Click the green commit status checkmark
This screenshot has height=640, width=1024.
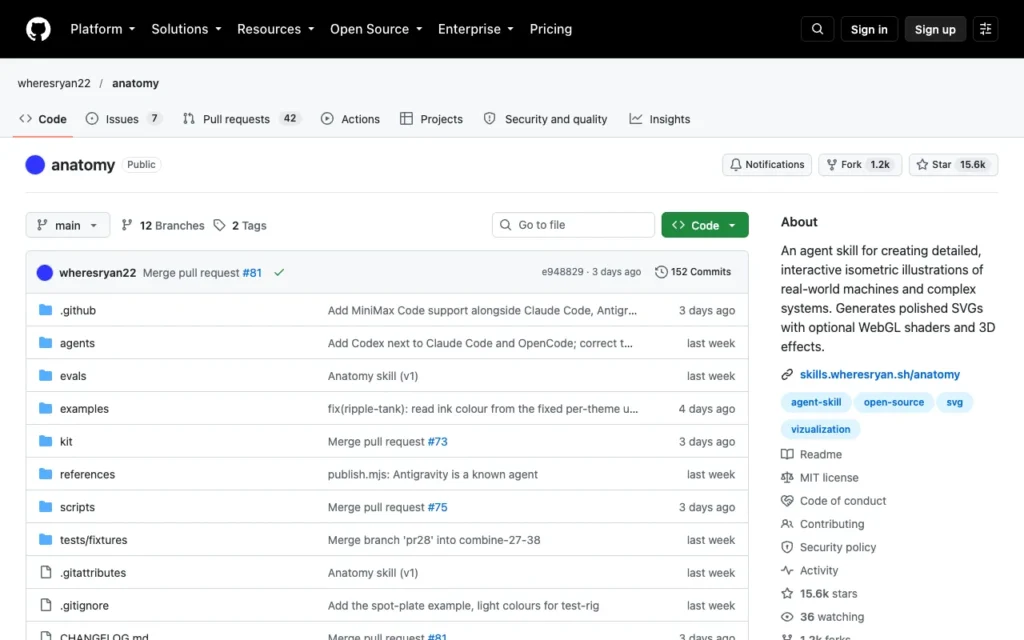pyautogui.click(x=279, y=272)
